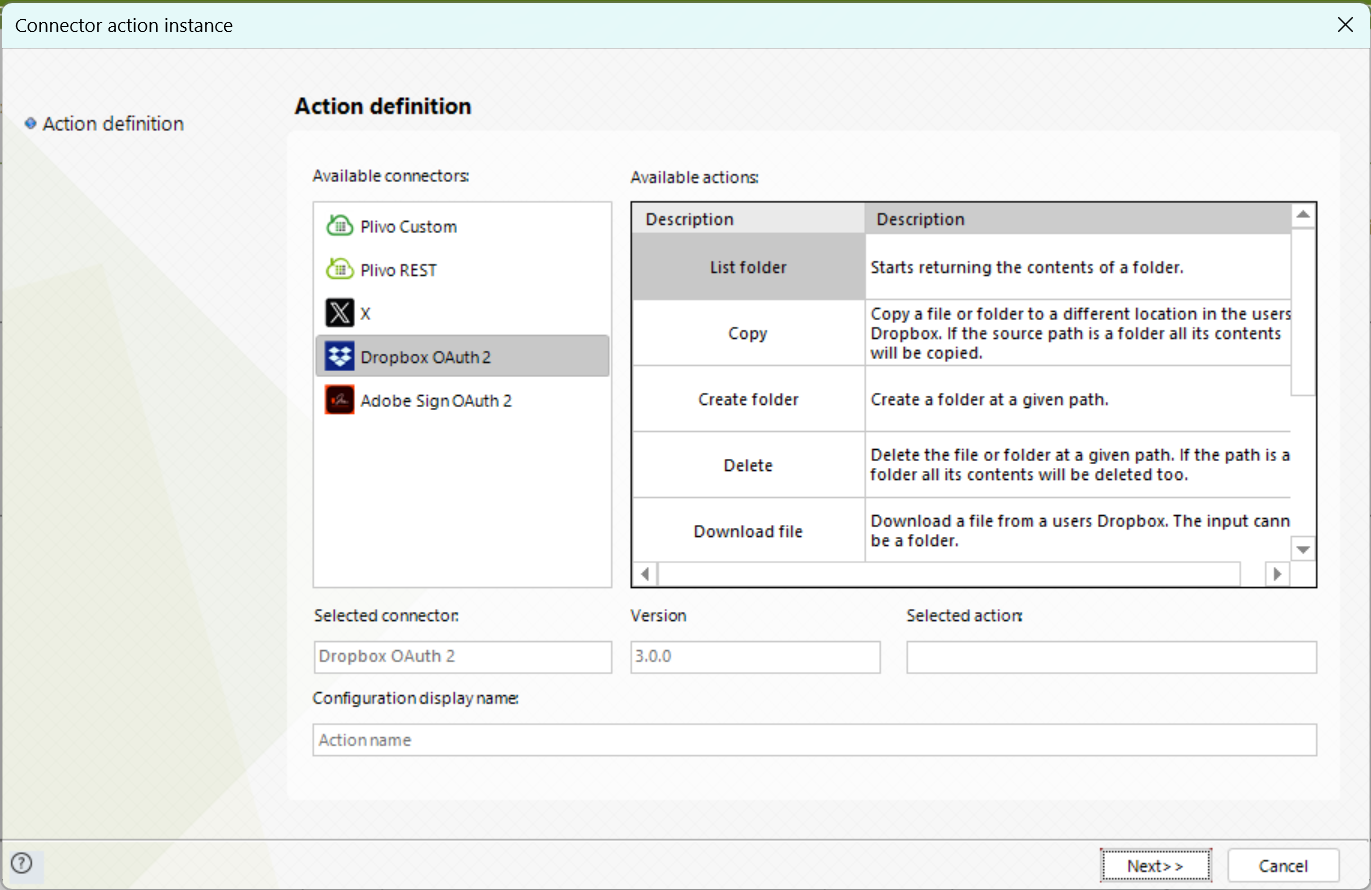Viewport: 1371px width, 890px height.
Task: Click the horizontal scroll-right arrow
Action: (1277, 574)
